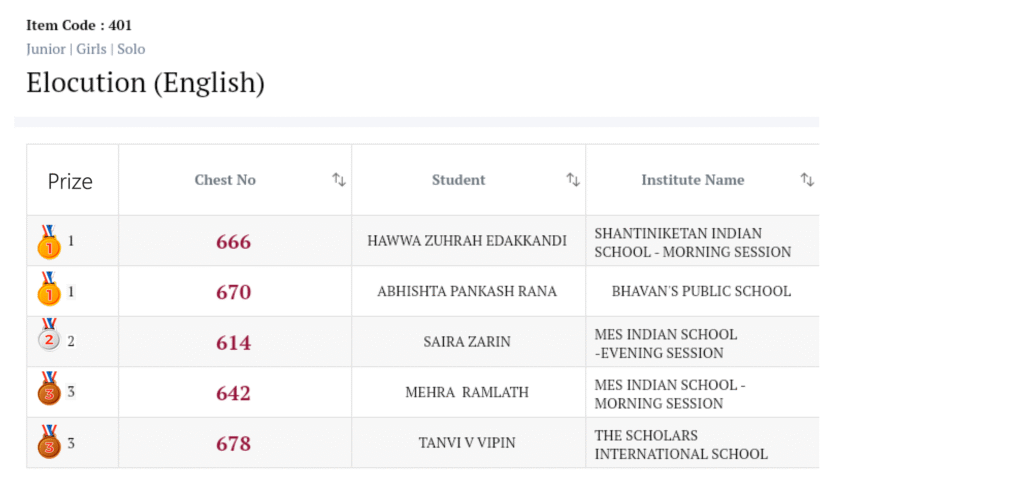Viewport: 1024px width, 489px height.
Task: Sort table by Institute Name header text
Action: tap(692, 180)
